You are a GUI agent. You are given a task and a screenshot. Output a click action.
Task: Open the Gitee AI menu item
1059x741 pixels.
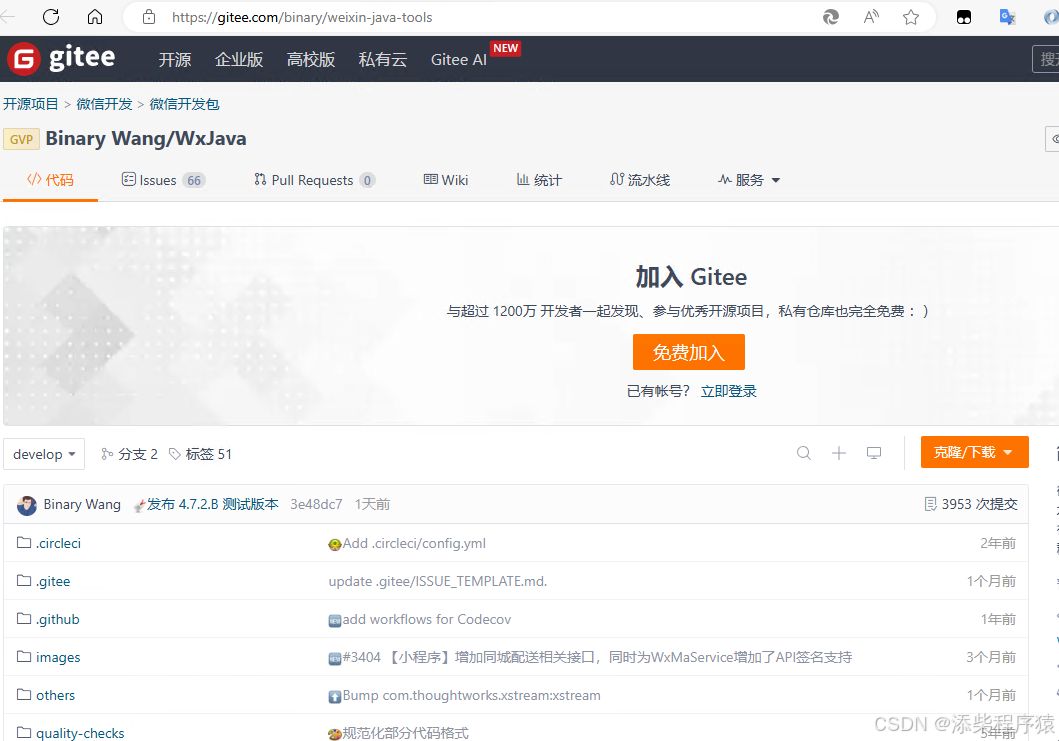coord(459,59)
